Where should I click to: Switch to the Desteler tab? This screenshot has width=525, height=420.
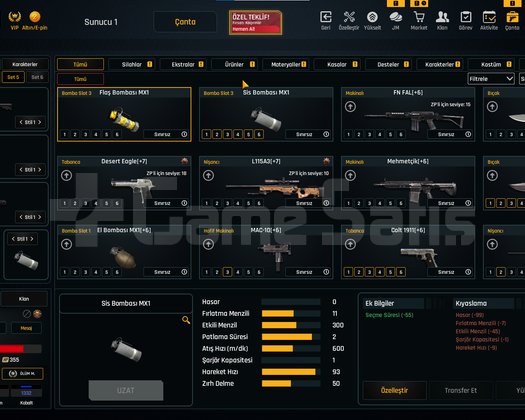pyautogui.click(x=388, y=64)
